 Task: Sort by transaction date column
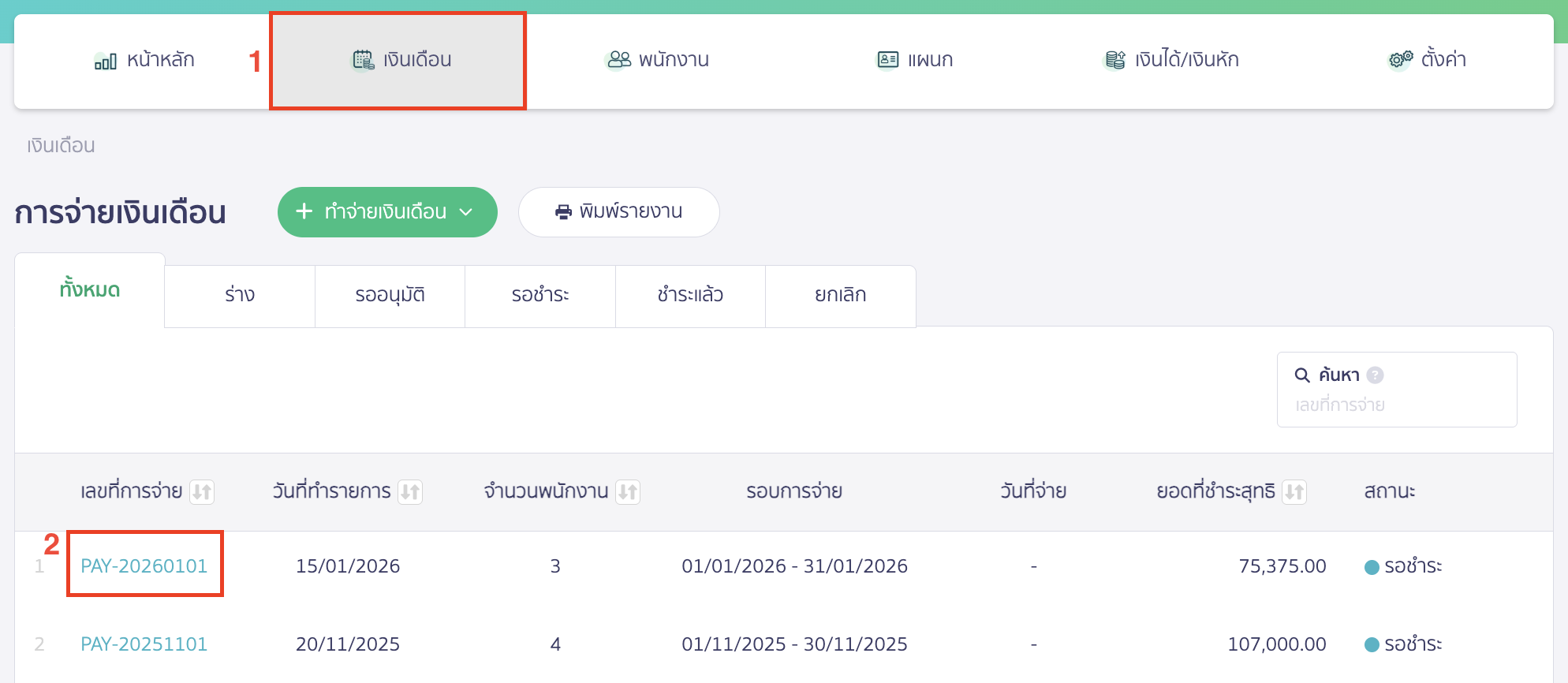(x=410, y=492)
